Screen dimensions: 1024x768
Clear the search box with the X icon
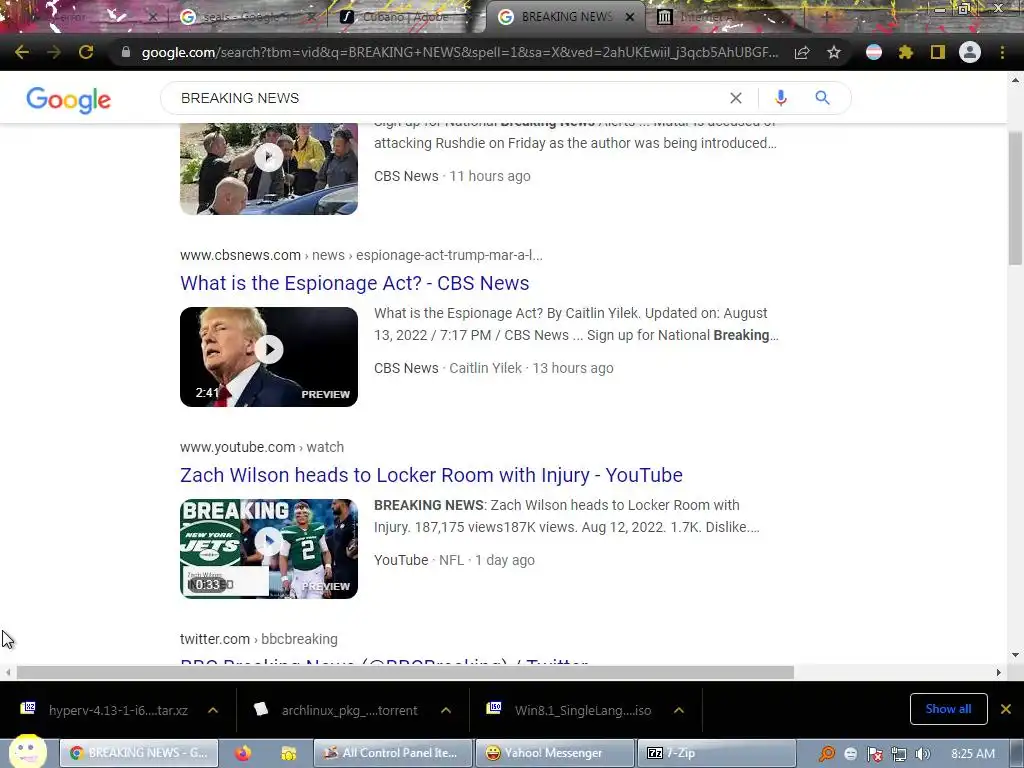click(x=735, y=98)
